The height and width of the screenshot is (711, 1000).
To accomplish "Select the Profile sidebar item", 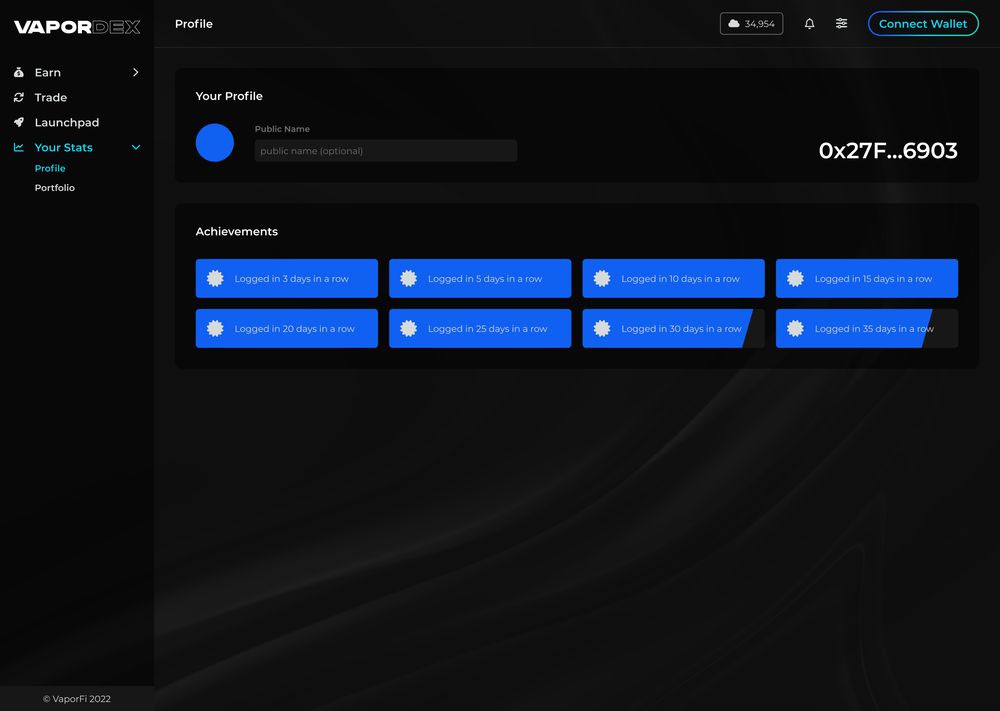I will coord(50,169).
